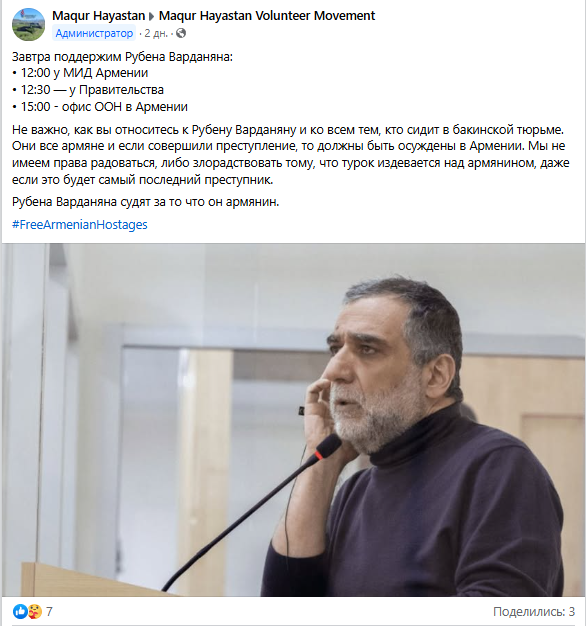Click the globe public visibility icon

tap(181, 33)
